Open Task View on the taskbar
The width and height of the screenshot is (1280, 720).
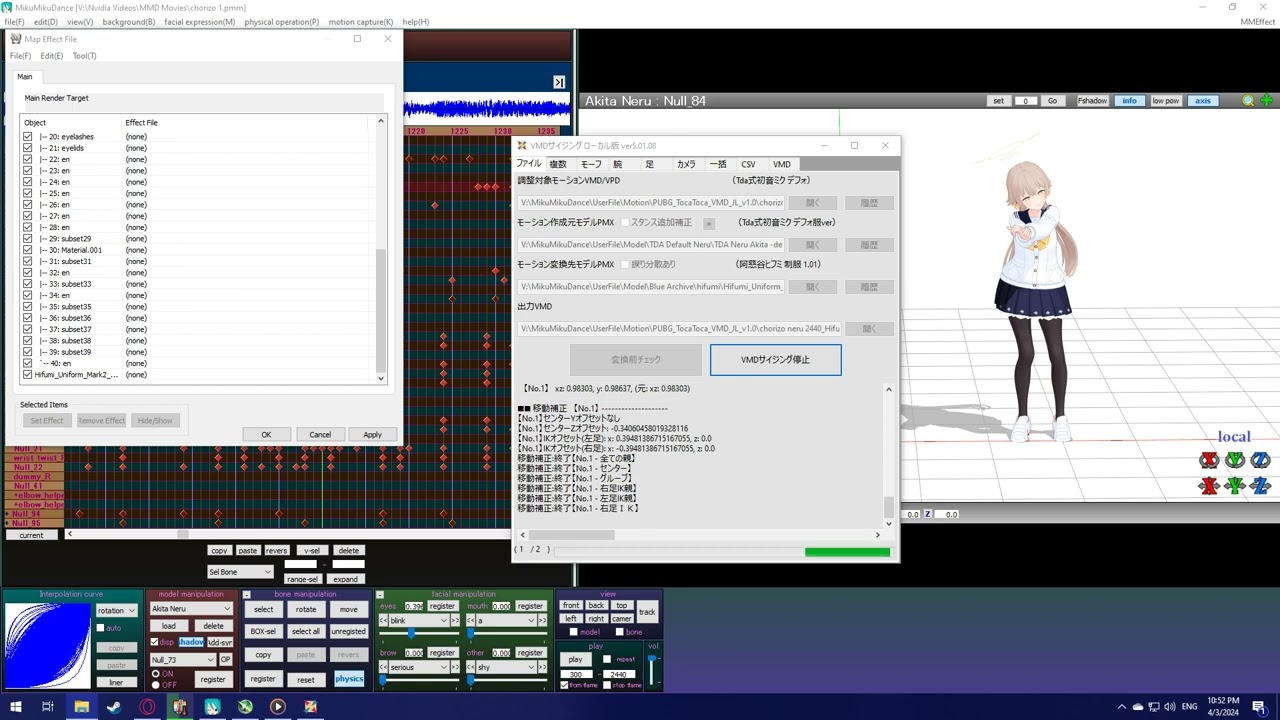[47, 707]
